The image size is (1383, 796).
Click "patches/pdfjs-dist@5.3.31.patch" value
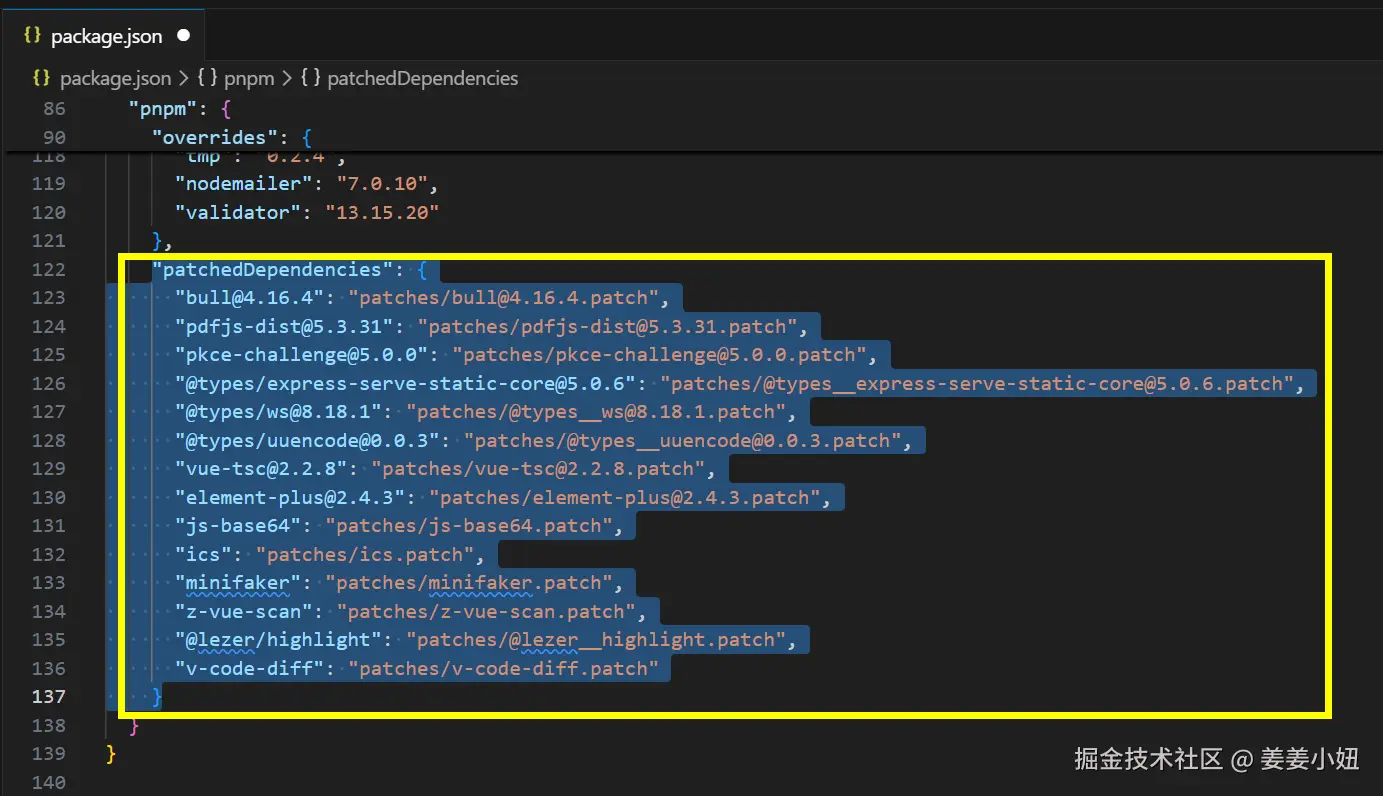pyautogui.click(x=607, y=326)
